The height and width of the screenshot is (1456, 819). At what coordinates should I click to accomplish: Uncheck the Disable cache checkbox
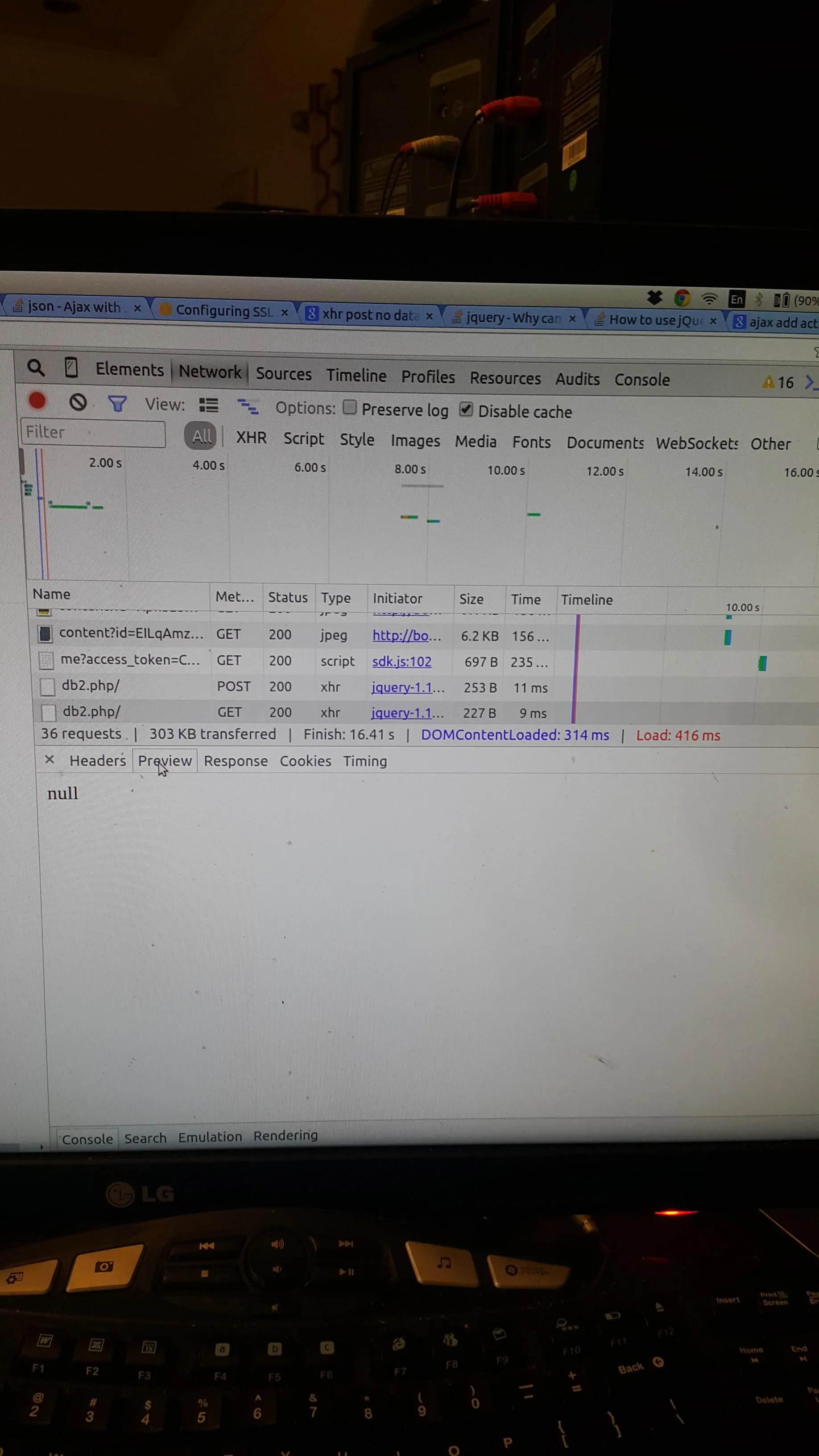[x=466, y=409]
